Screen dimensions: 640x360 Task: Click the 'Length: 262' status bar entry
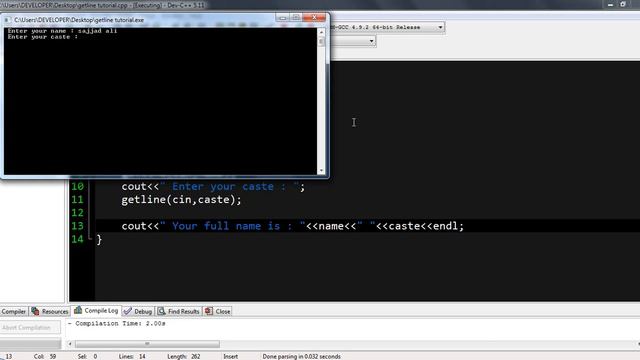pyautogui.click(x=184, y=356)
